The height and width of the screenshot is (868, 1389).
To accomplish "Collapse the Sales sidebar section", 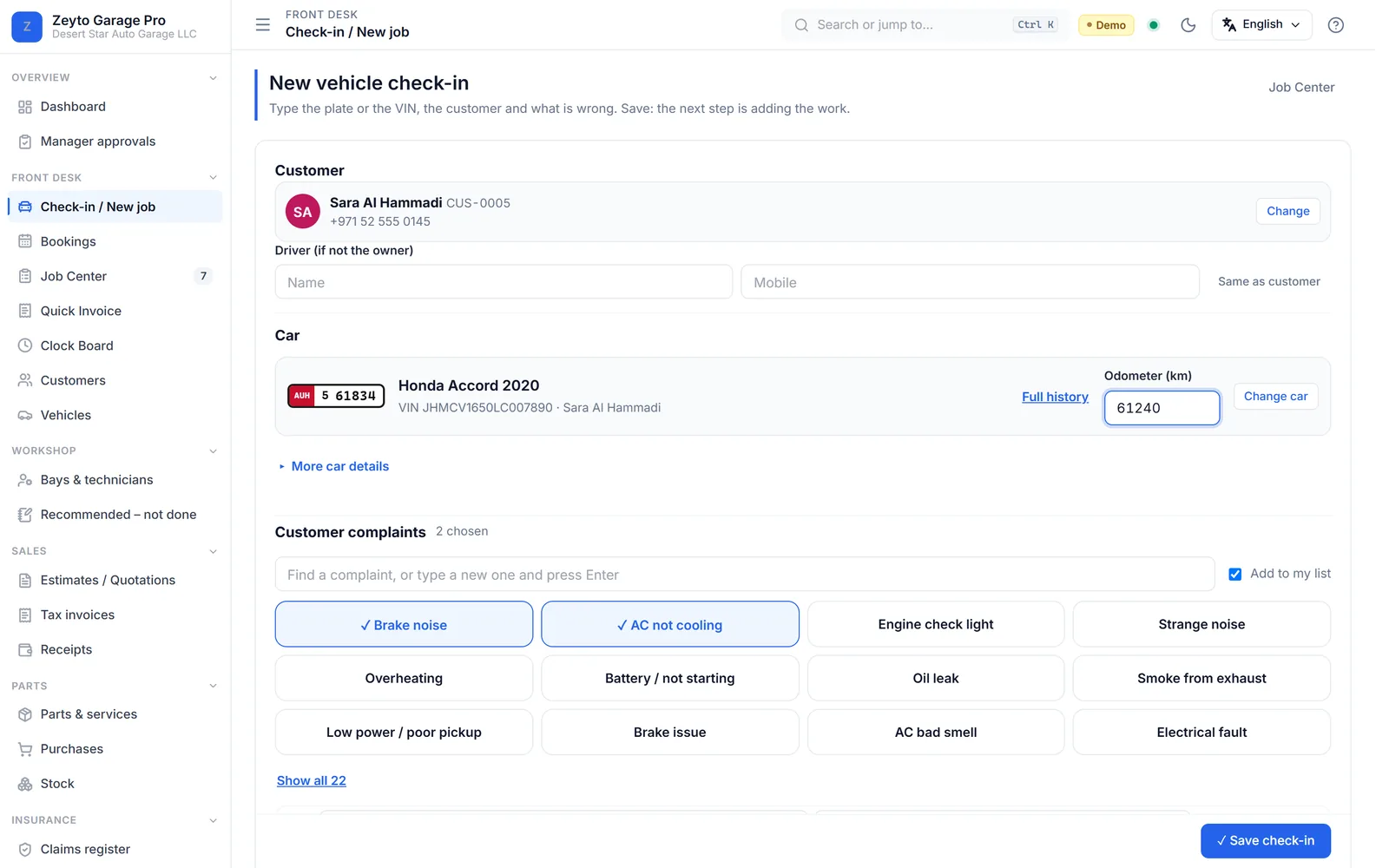I will pos(214,551).
